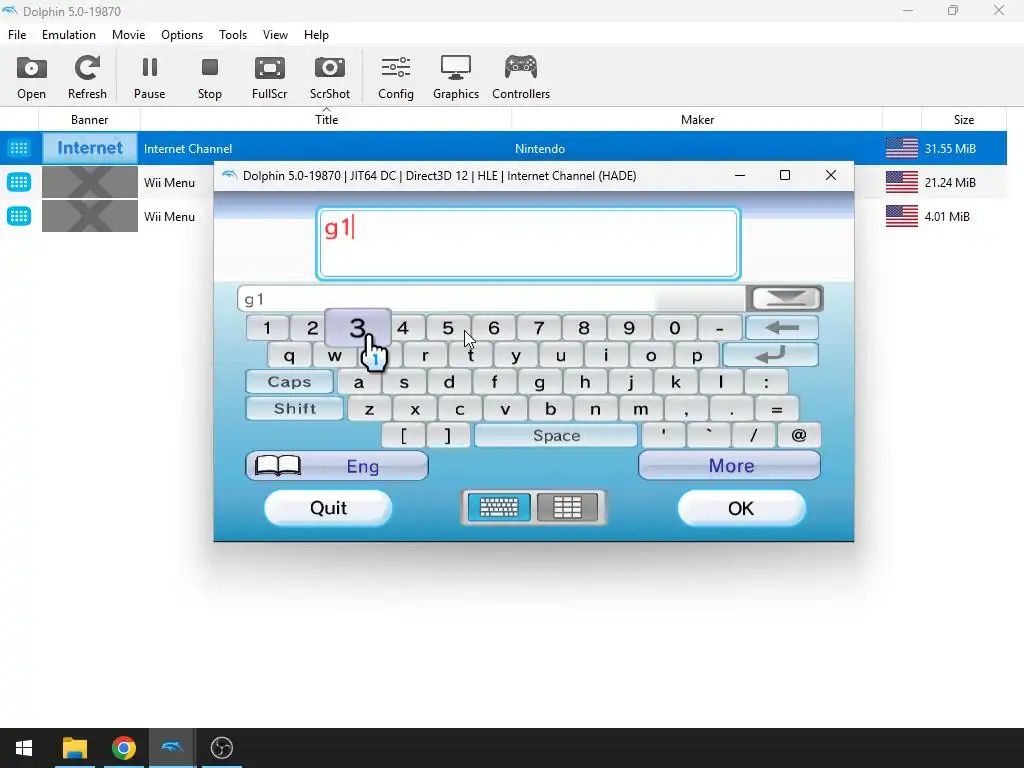Pause emulation with the Pause icon
Image resolution: width=1024 pixels, height=768 pixels.
click(x=150, y=78)
